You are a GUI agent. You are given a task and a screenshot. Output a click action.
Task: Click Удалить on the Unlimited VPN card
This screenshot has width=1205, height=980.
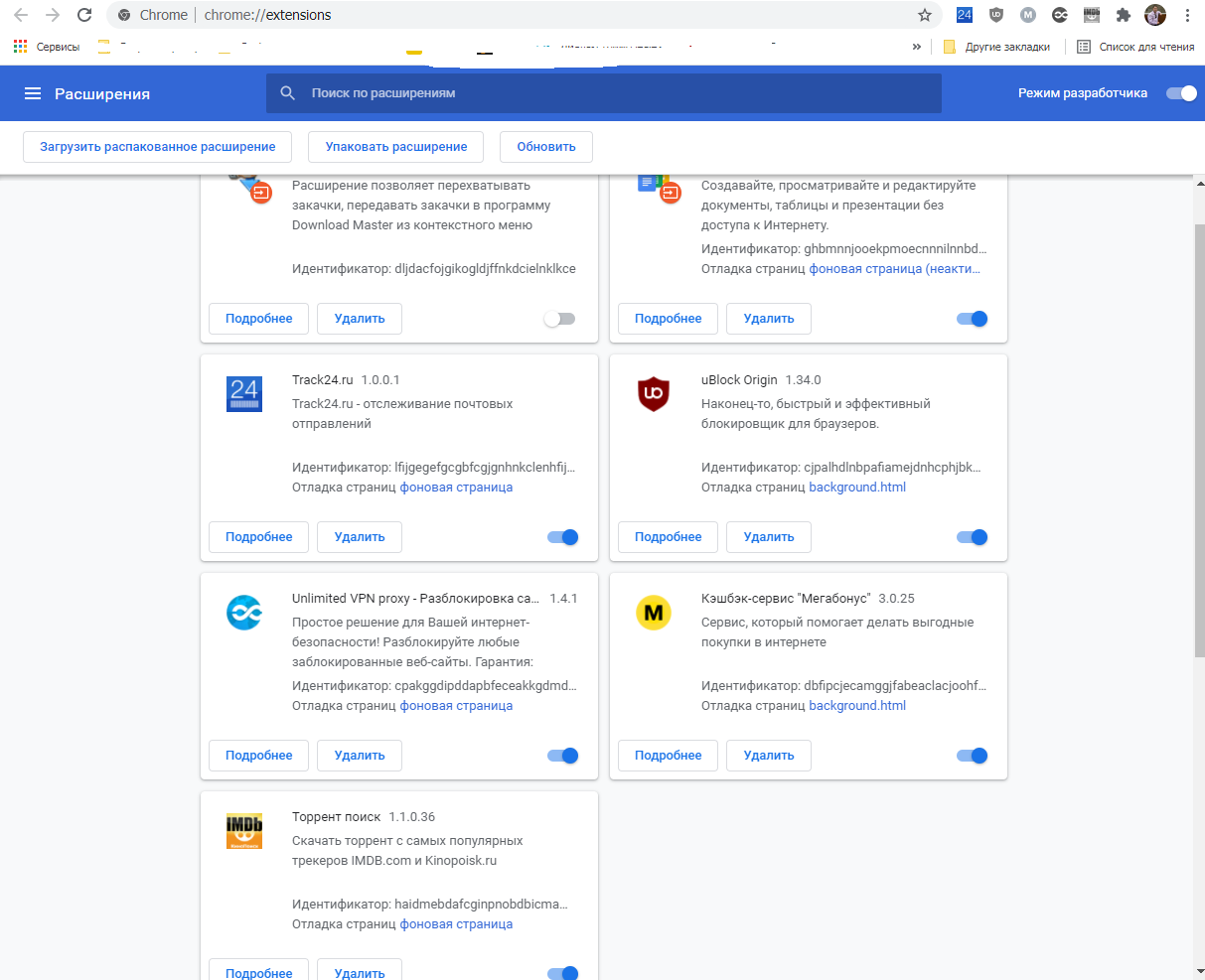coord(360,756)
